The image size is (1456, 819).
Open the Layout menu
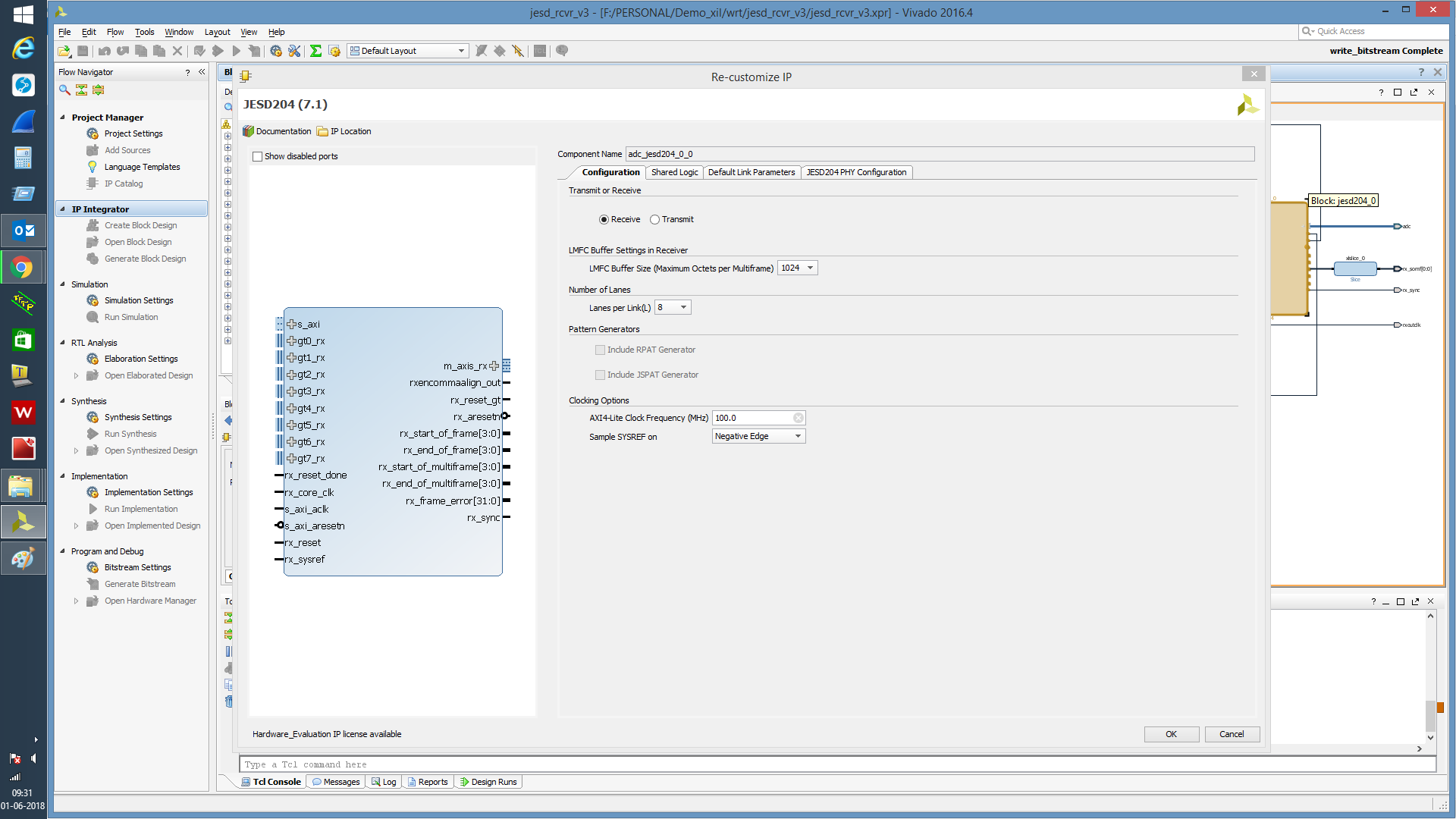click(217, 32)
